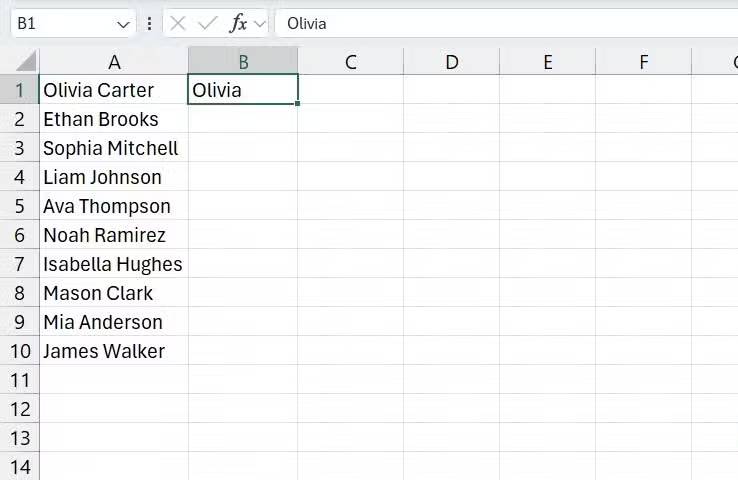
Task: Select cell B1 containing Olivia
Action: coord(243,90)
